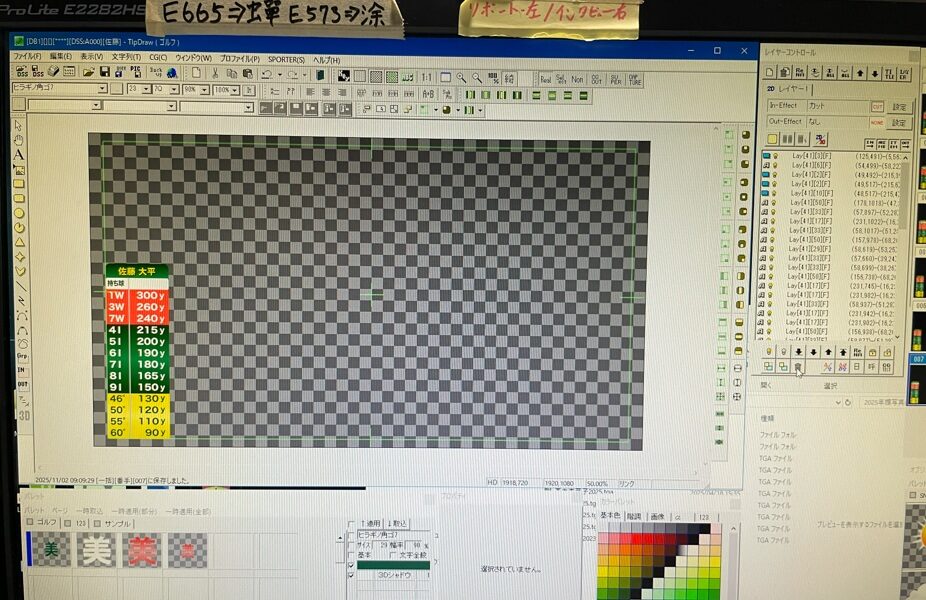926x600 pixels.
Task: Open the ファイル(F) menu
Action: click(27, 57)
